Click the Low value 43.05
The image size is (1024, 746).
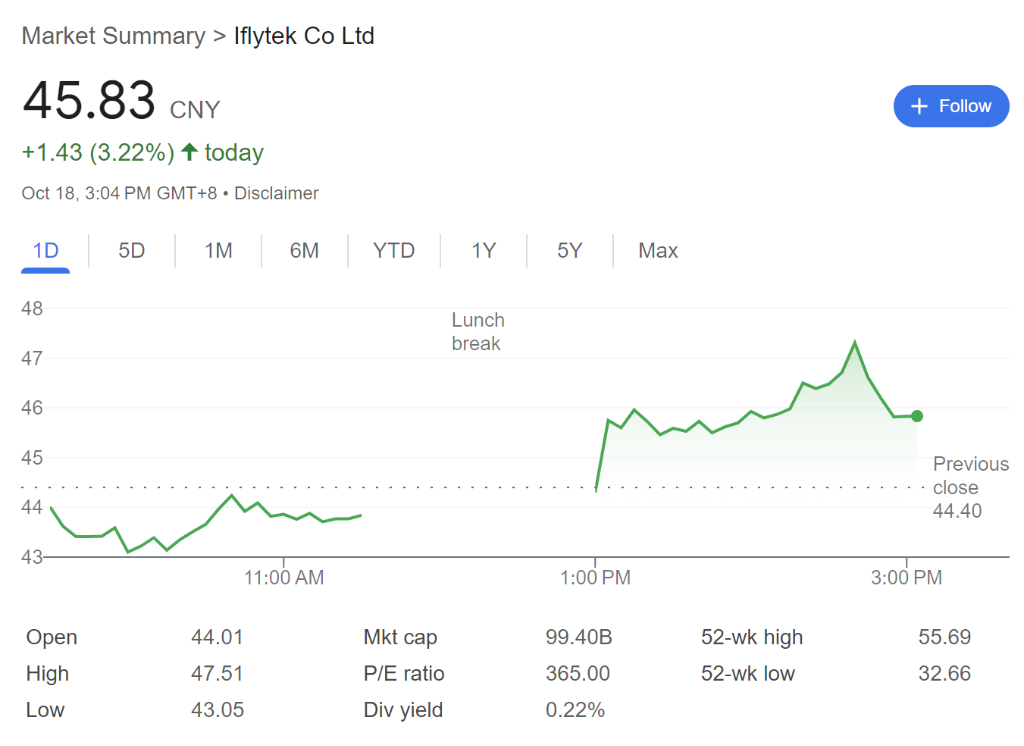click(217, 710)
